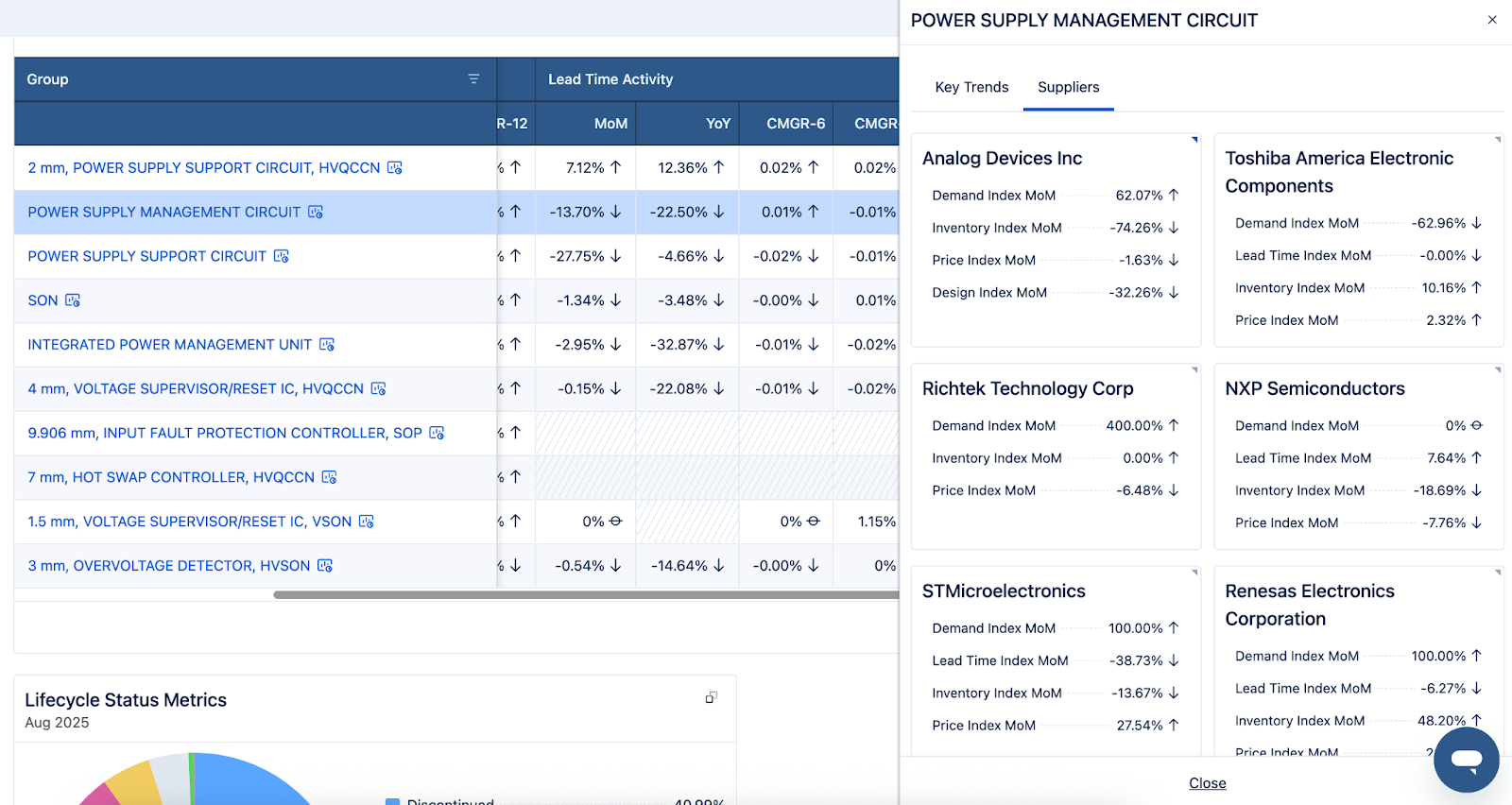
Task: Open chart icon beside INTEGRATED POWER MANAGEMENT UNIT
Action: click(327, 345)
